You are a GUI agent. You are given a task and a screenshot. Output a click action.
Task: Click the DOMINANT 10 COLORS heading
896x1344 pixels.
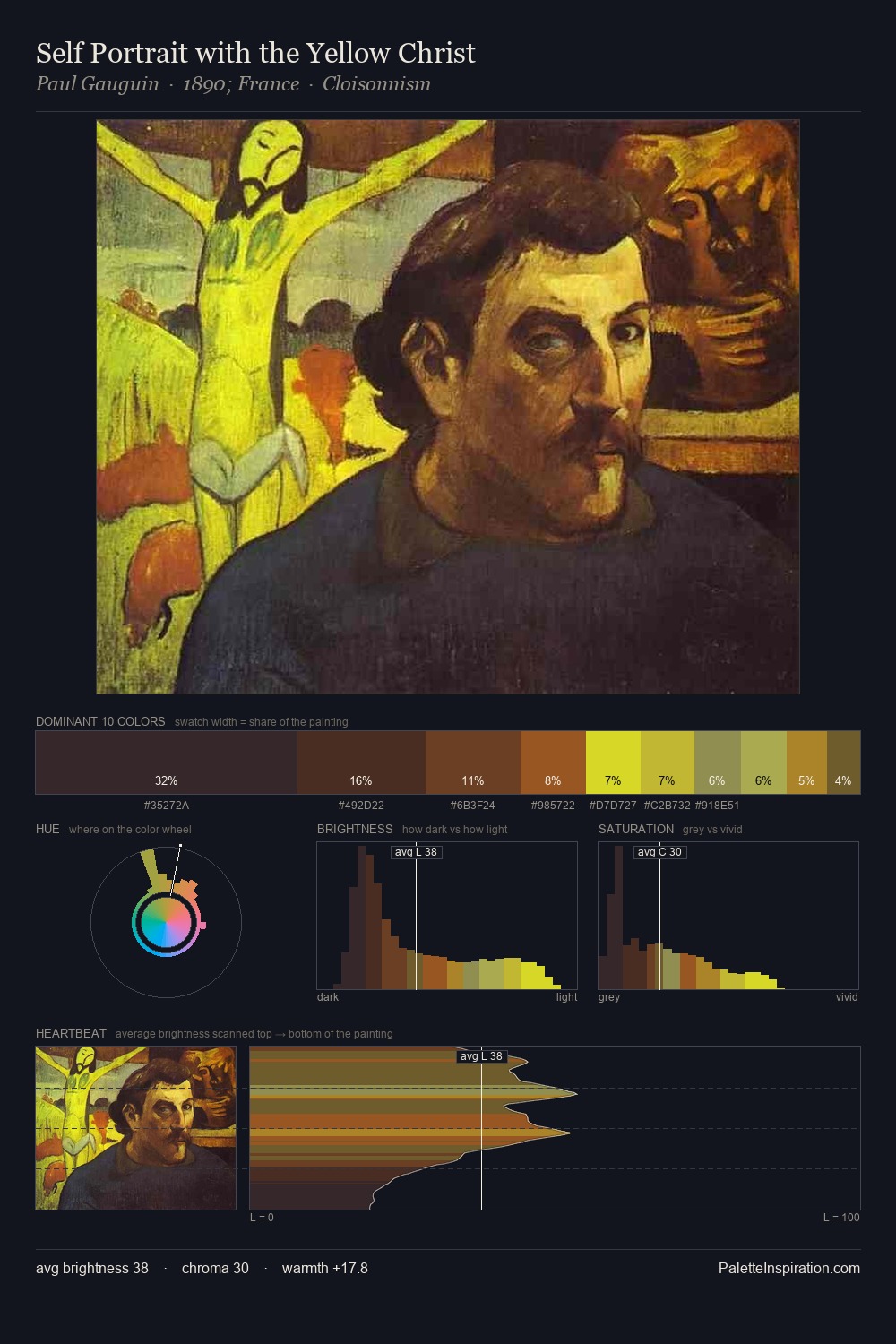[100, 721]
